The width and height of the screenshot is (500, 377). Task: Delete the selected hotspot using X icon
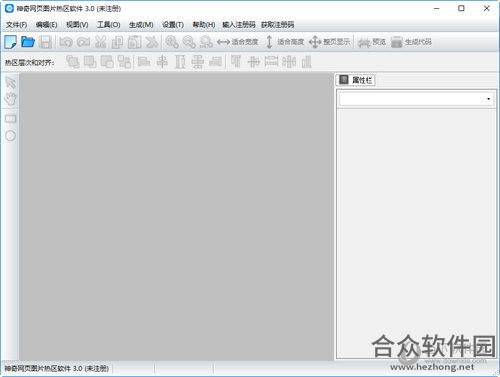tap(152, 42)
